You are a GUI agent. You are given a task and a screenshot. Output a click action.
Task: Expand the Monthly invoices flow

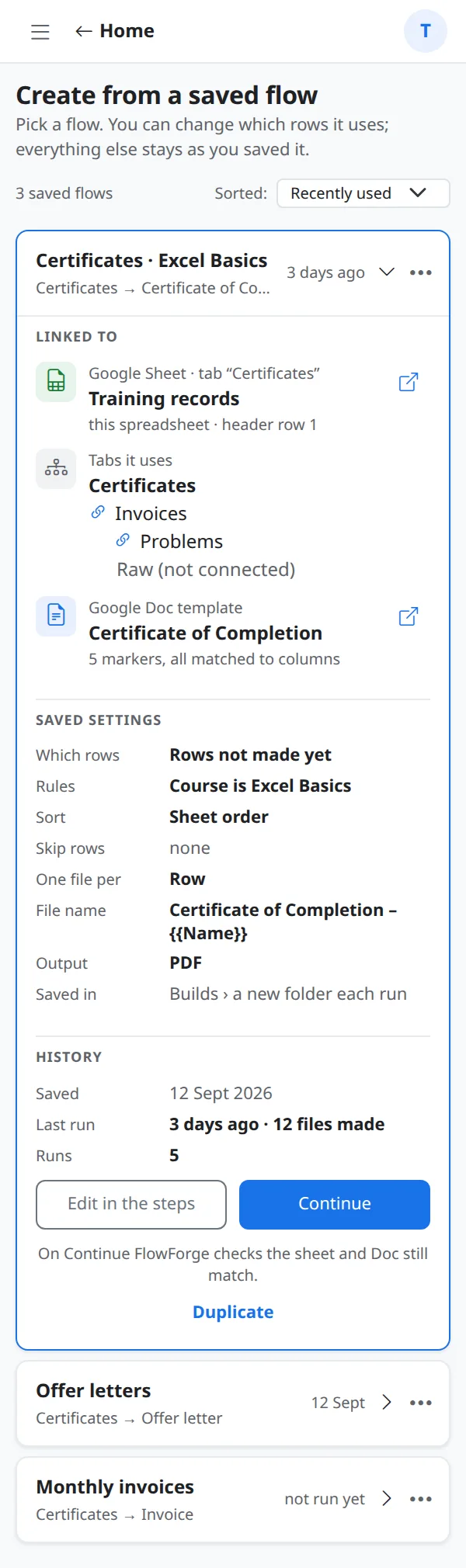(x=387, y=1499)
